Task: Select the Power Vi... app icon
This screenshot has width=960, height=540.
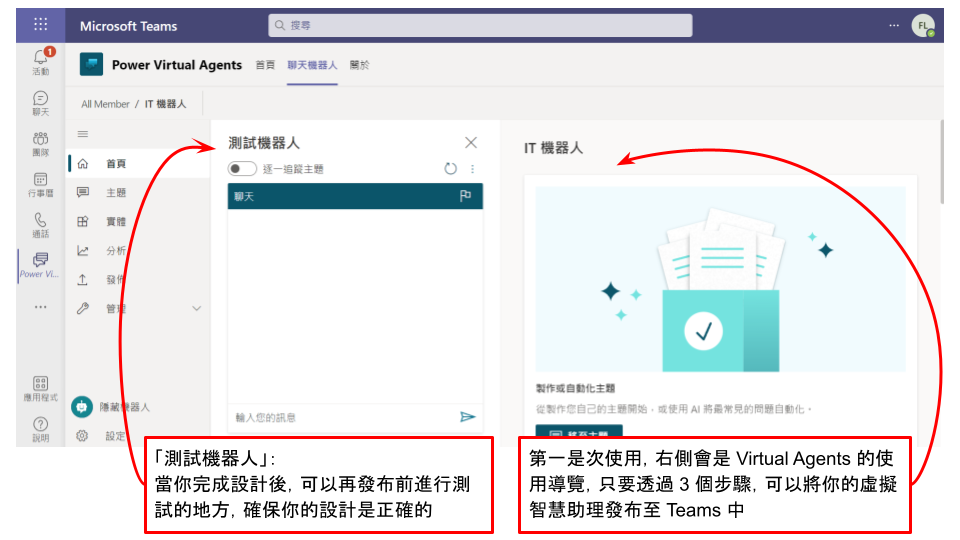Action: click(40, 264)
